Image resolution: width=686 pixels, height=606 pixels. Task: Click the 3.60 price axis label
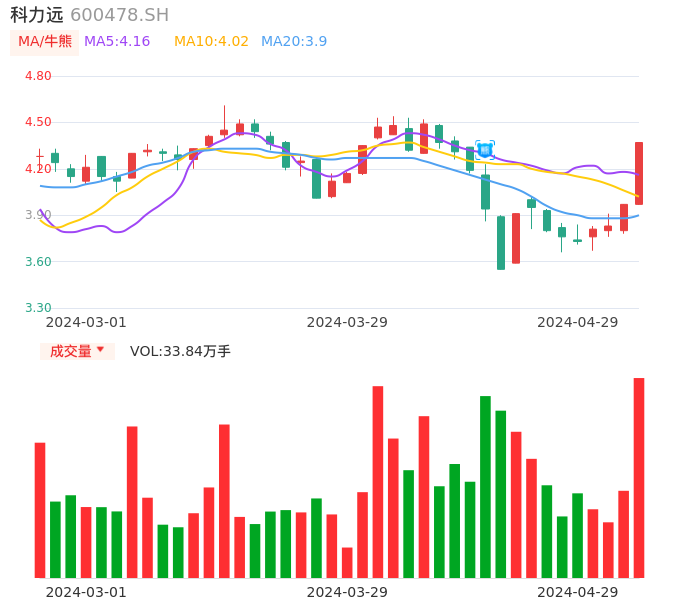pos(38,262)
